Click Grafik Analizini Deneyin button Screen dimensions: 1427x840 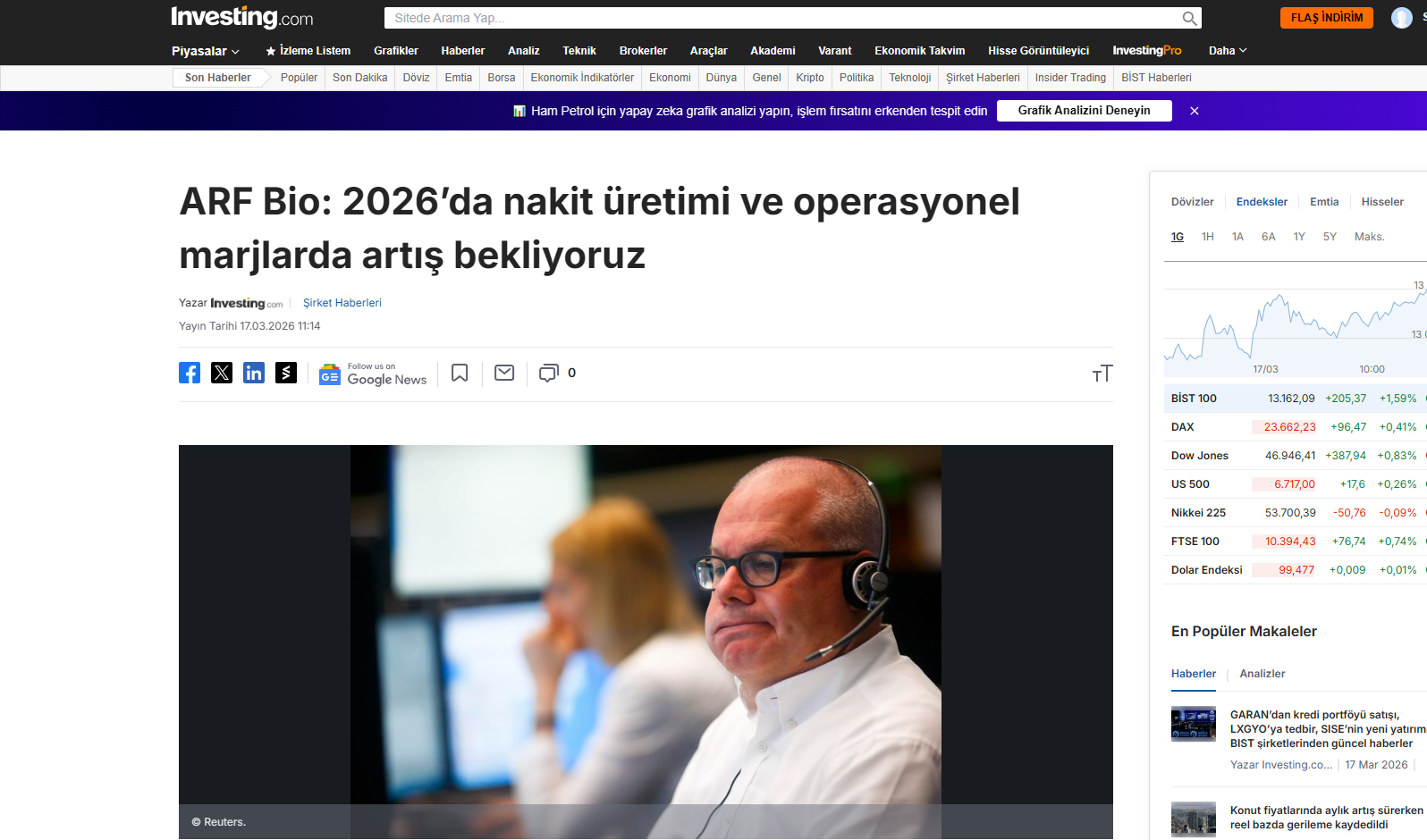pos(1084,111)
